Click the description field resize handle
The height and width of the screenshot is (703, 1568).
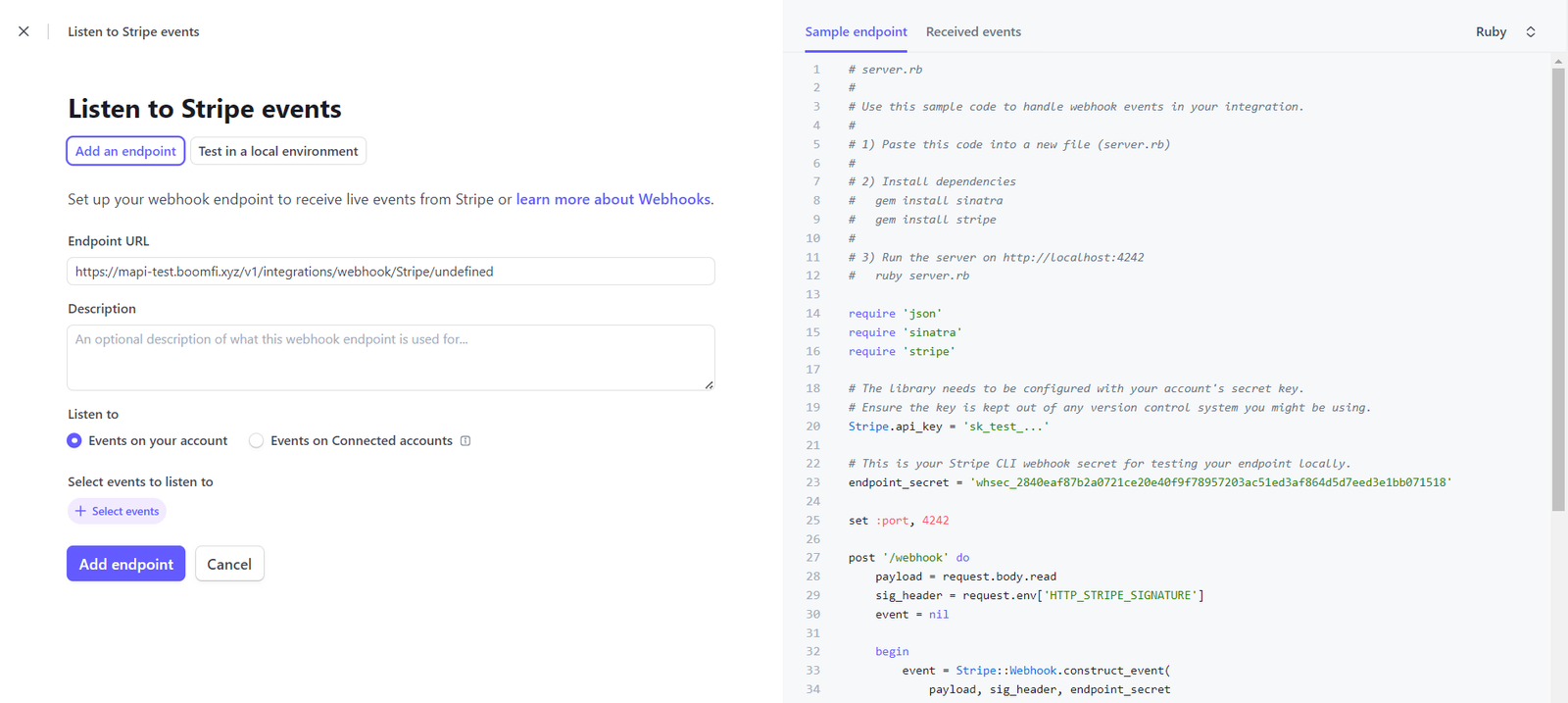(709, 384)
